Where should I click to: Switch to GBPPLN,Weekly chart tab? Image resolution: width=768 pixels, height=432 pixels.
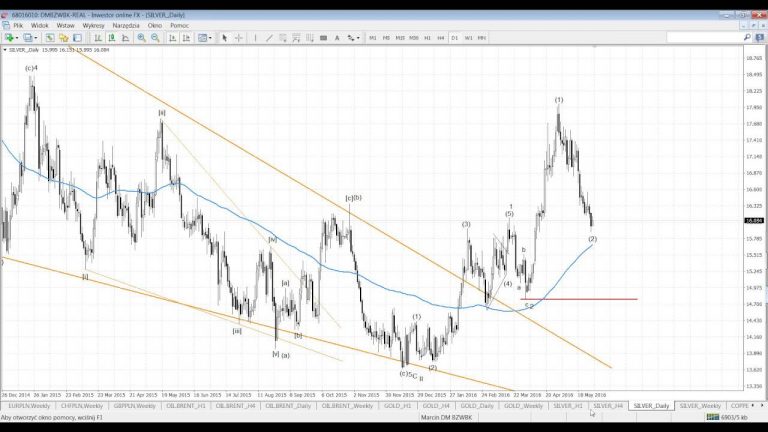pyautogui.click(x=134, y=406)
